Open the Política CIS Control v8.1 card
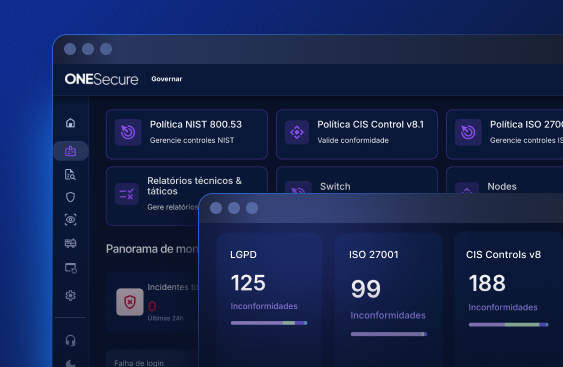The image size is (563, 367). (x=357, y=134)
